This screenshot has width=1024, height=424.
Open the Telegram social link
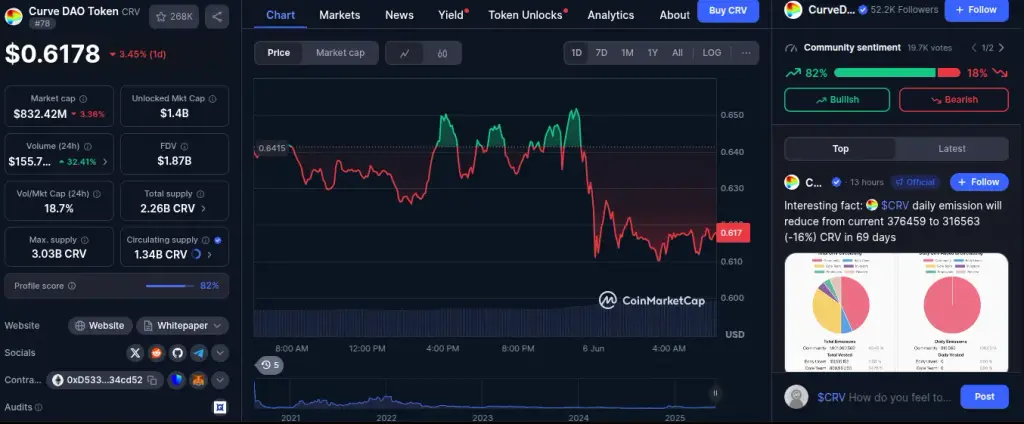tap(199, 353)
